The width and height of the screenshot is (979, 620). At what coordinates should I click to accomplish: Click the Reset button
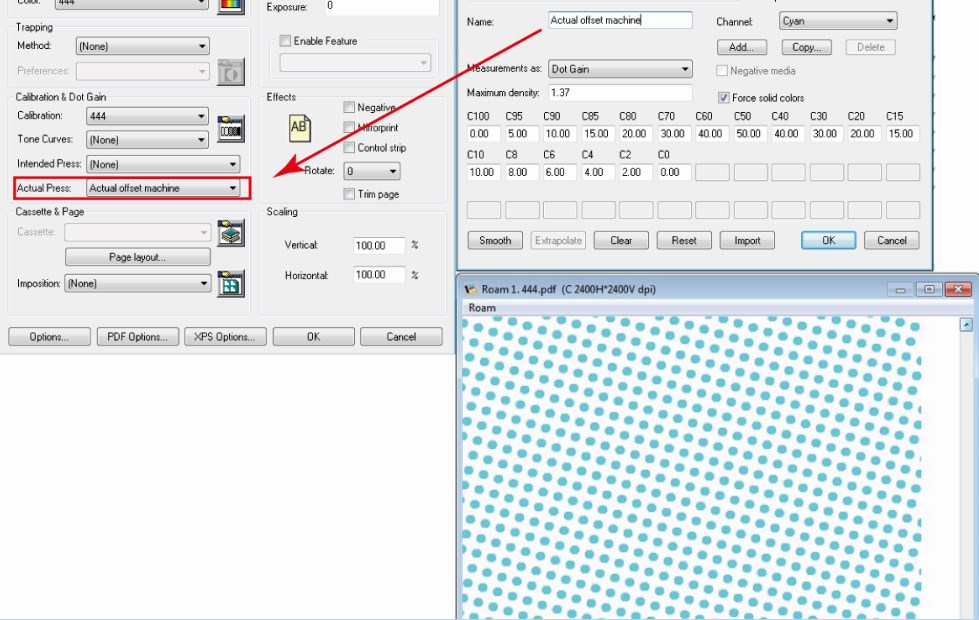tap(684, 240)
